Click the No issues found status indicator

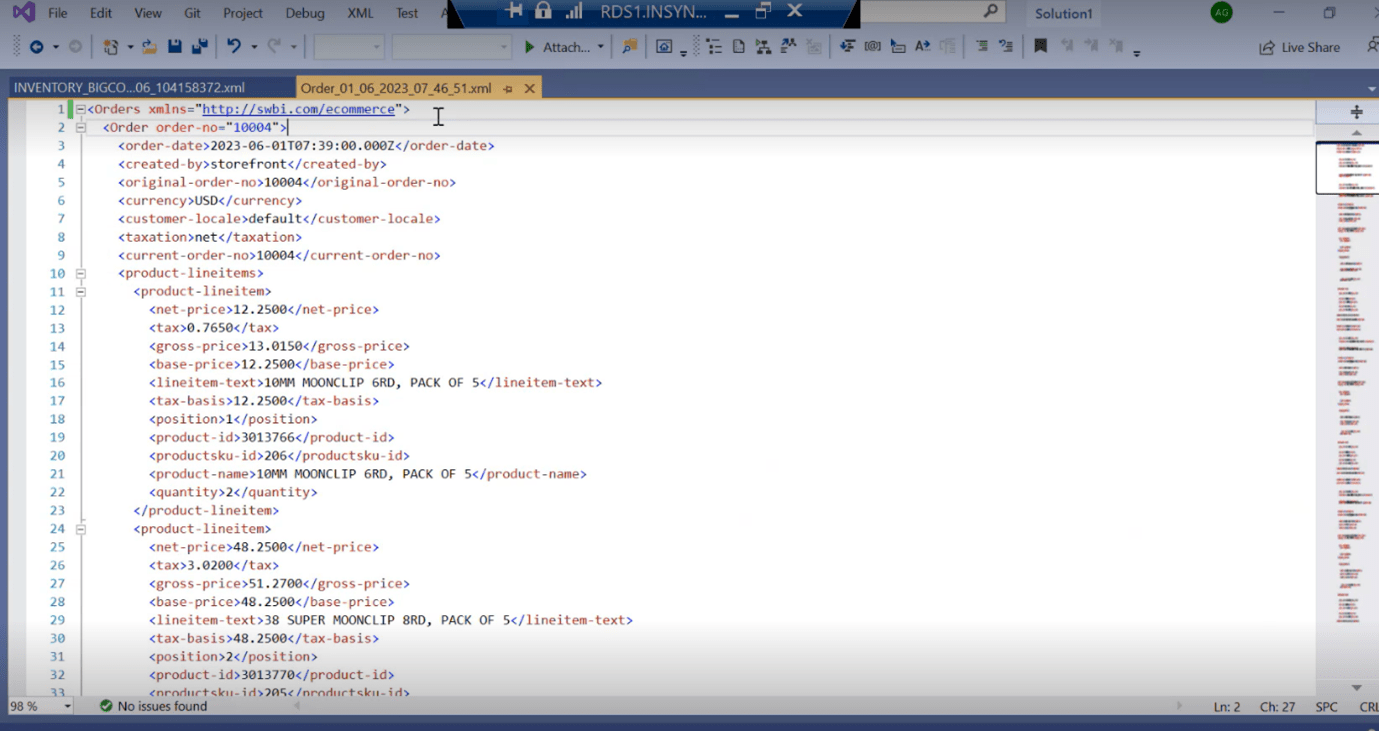[x=153, y=706]
